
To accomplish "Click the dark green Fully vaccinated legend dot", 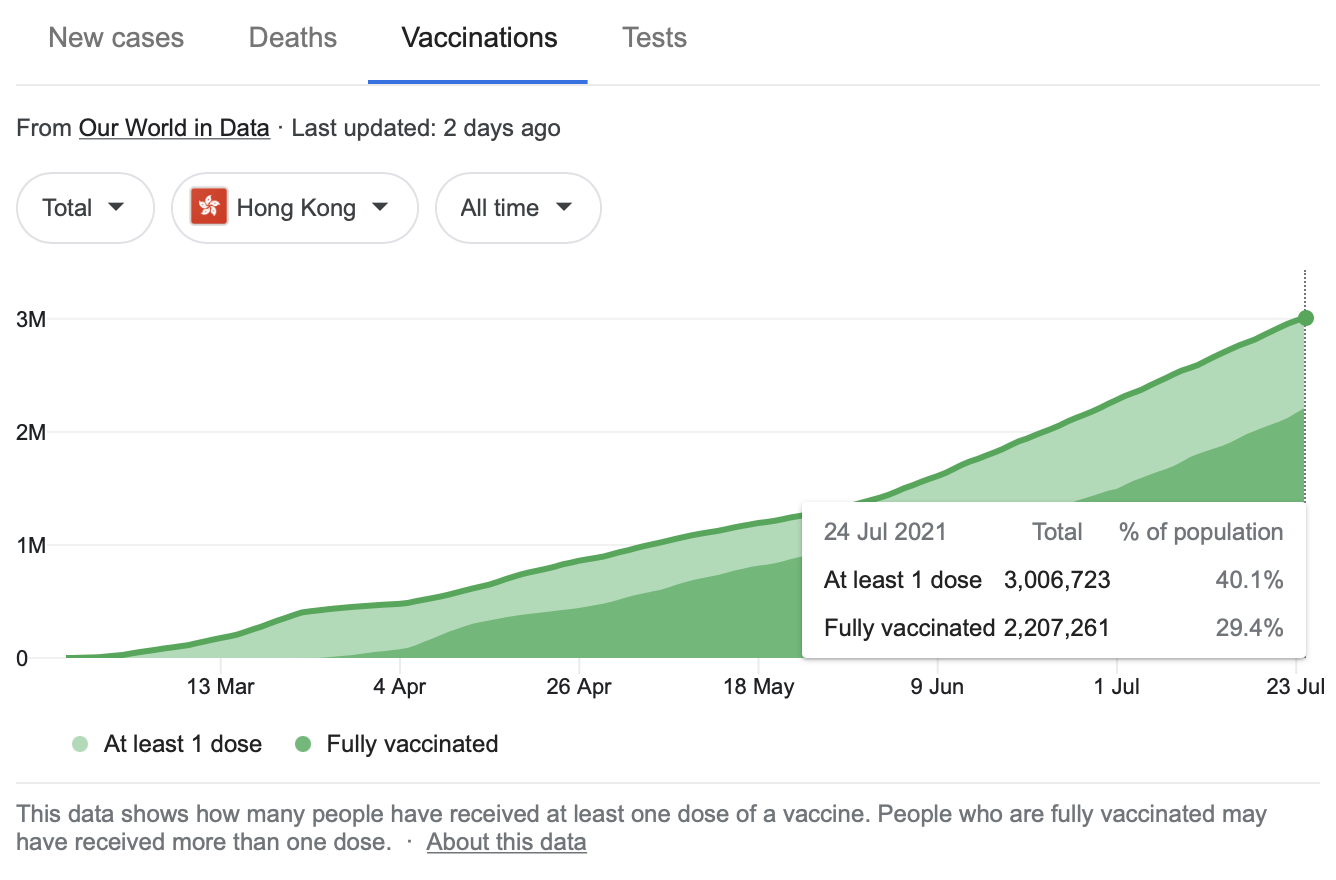I will [x=304, y=744].
